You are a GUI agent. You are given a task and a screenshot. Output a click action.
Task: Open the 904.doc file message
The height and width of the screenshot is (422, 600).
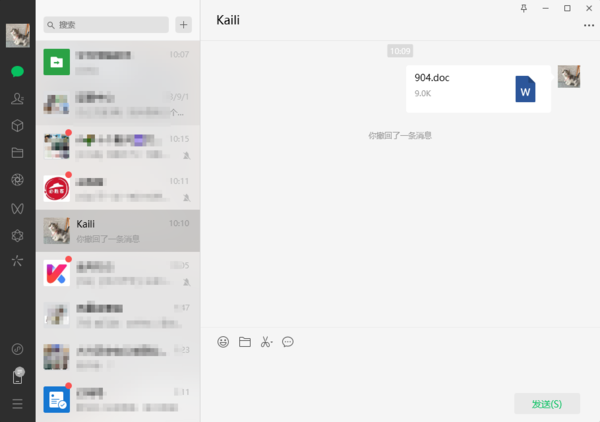coord(478,89)
